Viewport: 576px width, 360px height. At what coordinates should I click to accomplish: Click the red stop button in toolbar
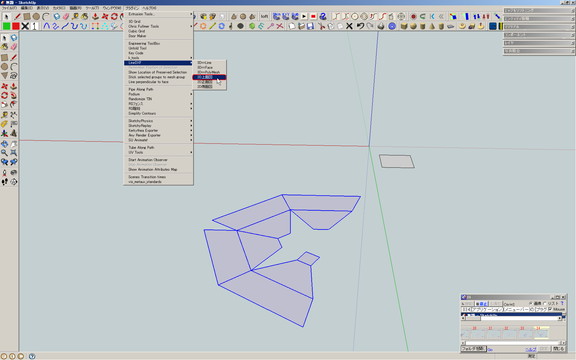pos(313,17)
